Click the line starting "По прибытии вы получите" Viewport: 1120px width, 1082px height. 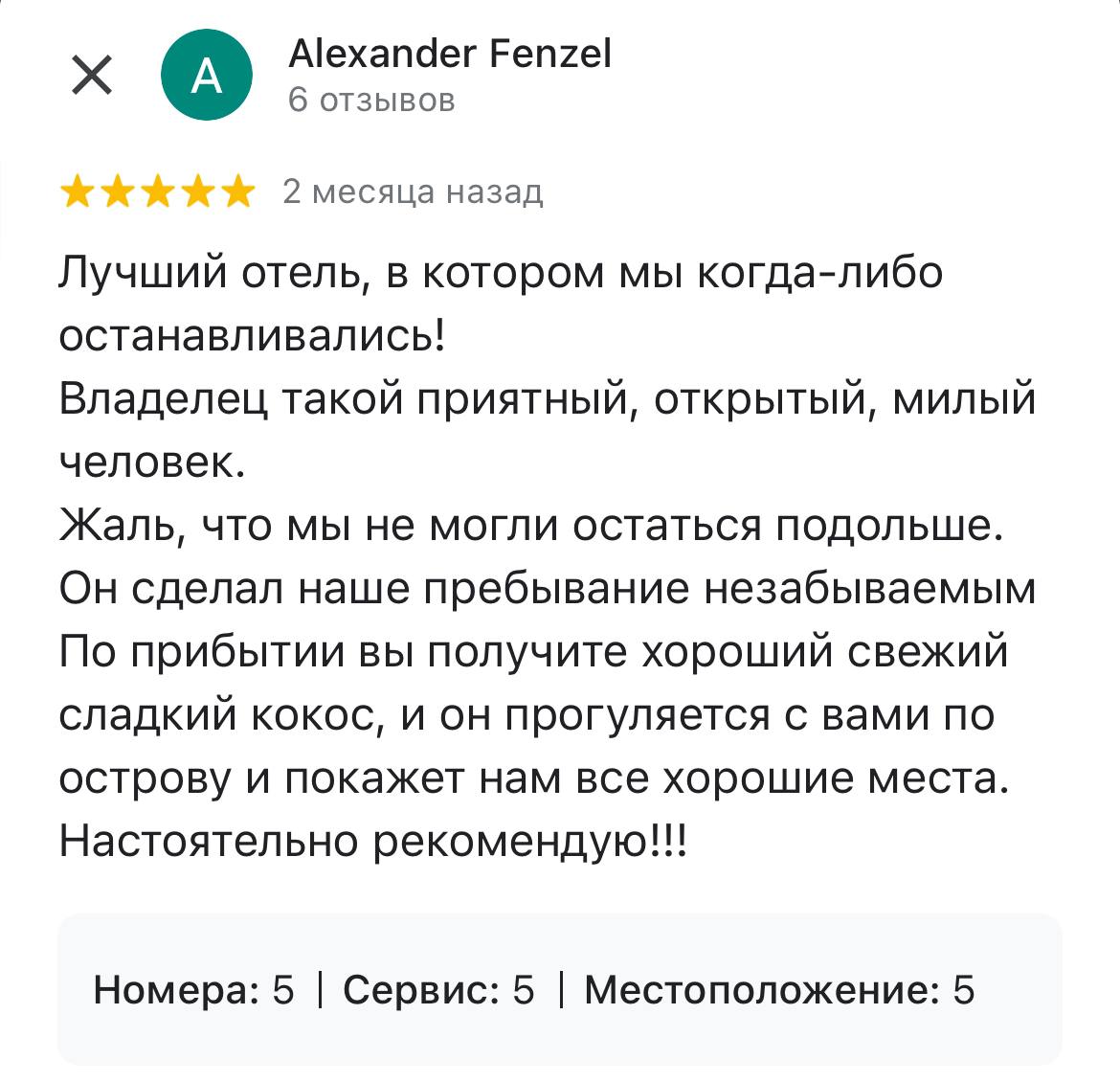533,652
